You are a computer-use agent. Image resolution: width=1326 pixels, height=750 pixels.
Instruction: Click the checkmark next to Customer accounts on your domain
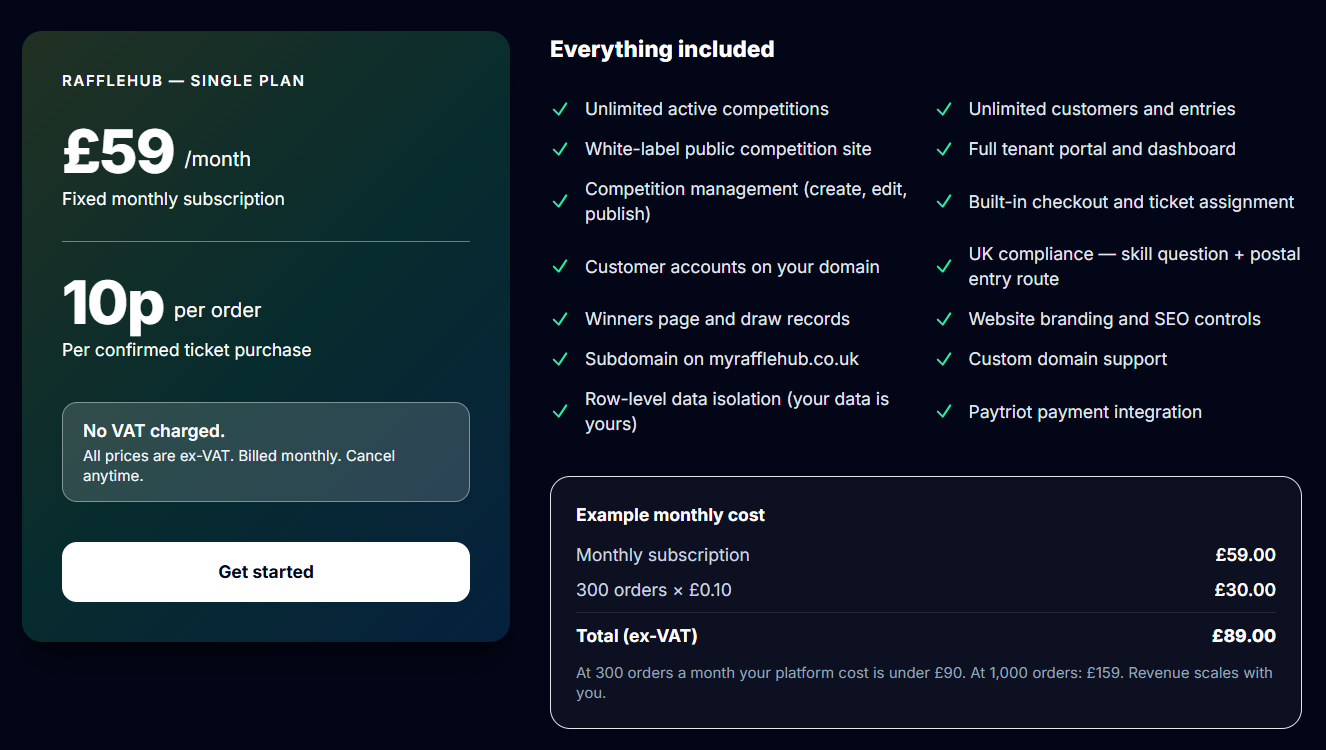[561, 267]
